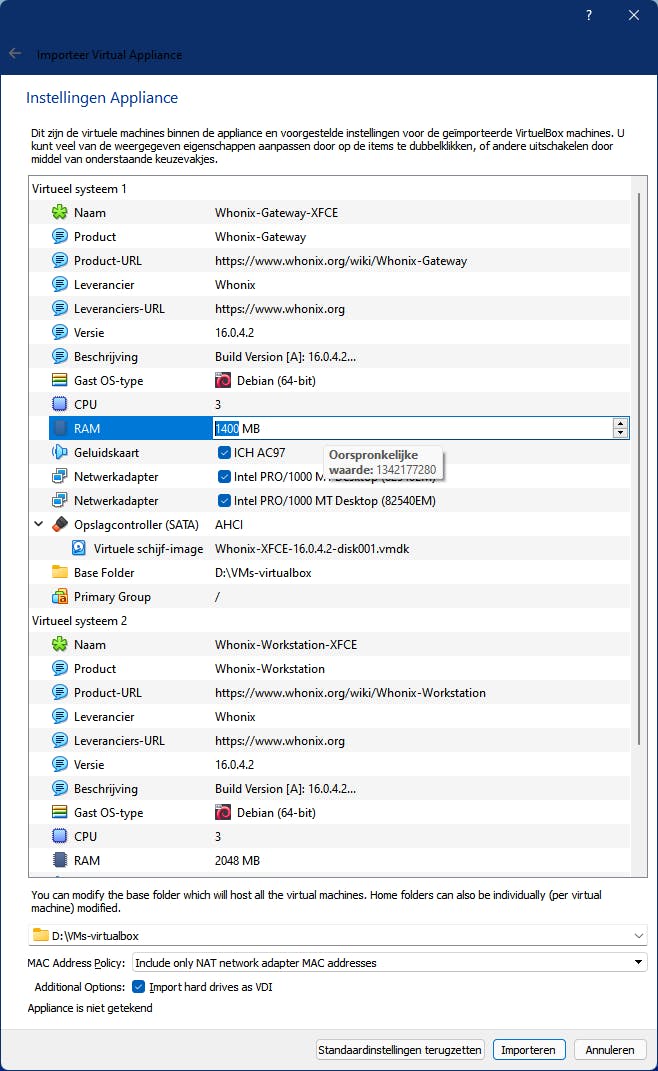This screenshot has width=658, height=1071.
Task: Click the Opslagcontroller (SATA) icon
Action: pyautogui.click(x=60, y=525)
